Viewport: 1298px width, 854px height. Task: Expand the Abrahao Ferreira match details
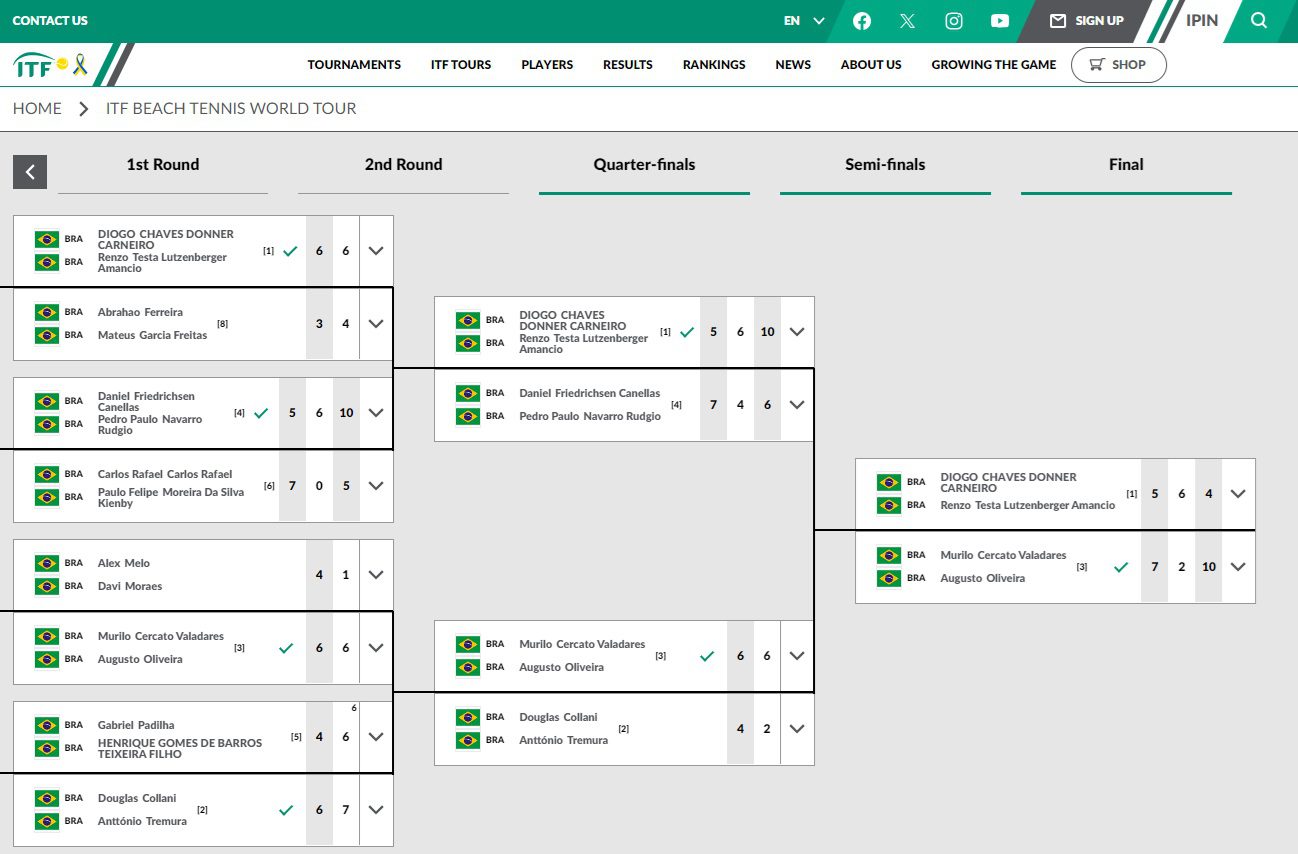coord(376,324)
